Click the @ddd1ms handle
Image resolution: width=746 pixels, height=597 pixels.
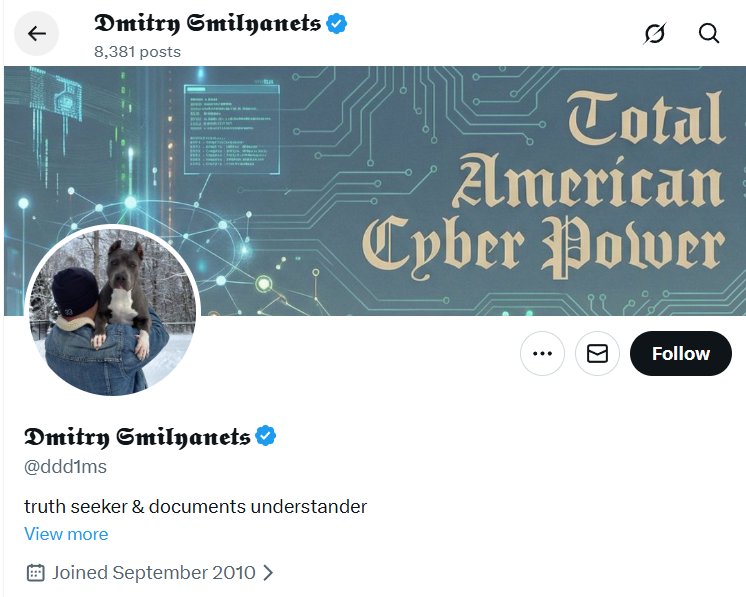point(65,467)
